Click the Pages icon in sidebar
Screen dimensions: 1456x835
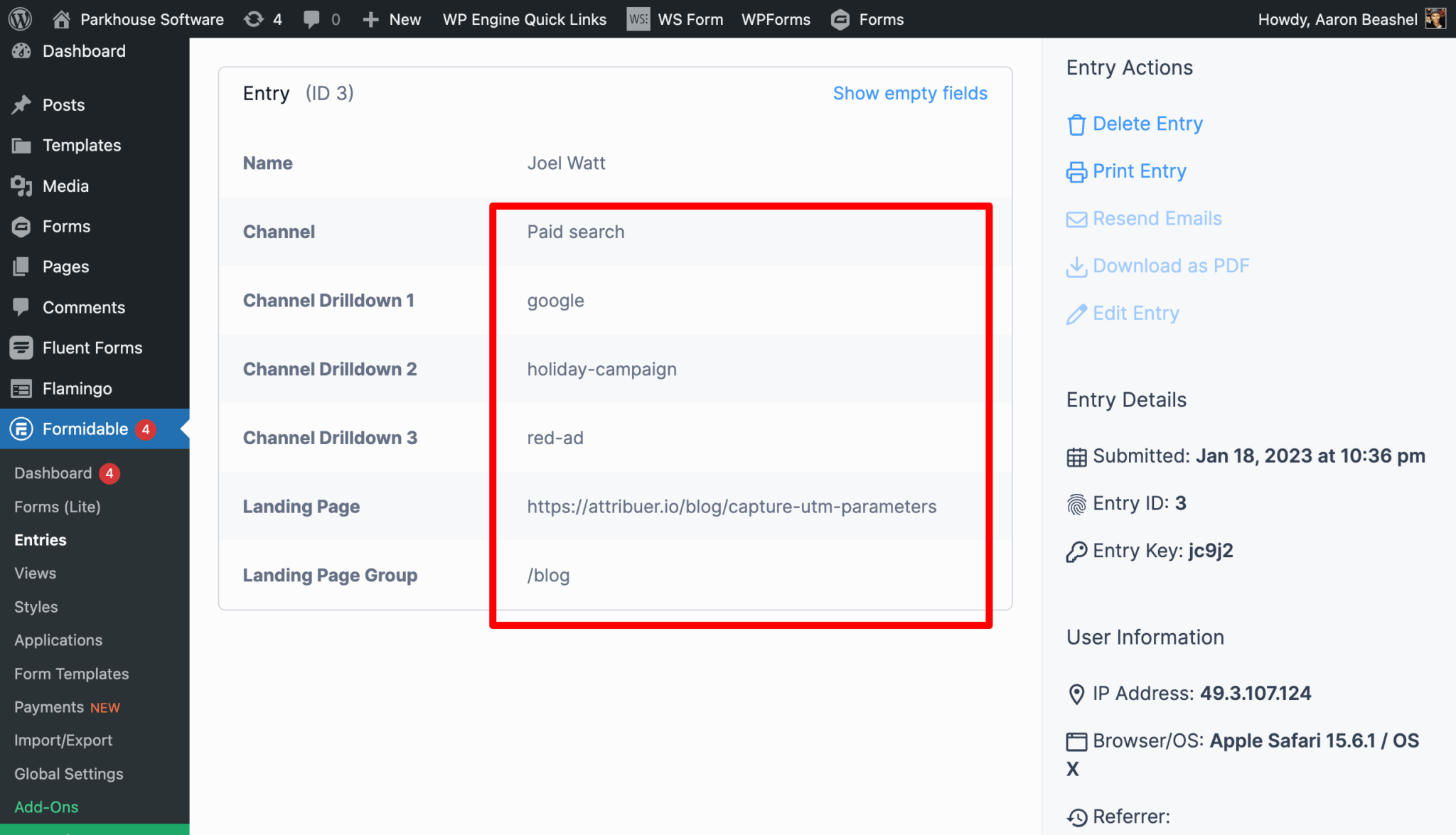pyautogui.click(x=21, y=267)
